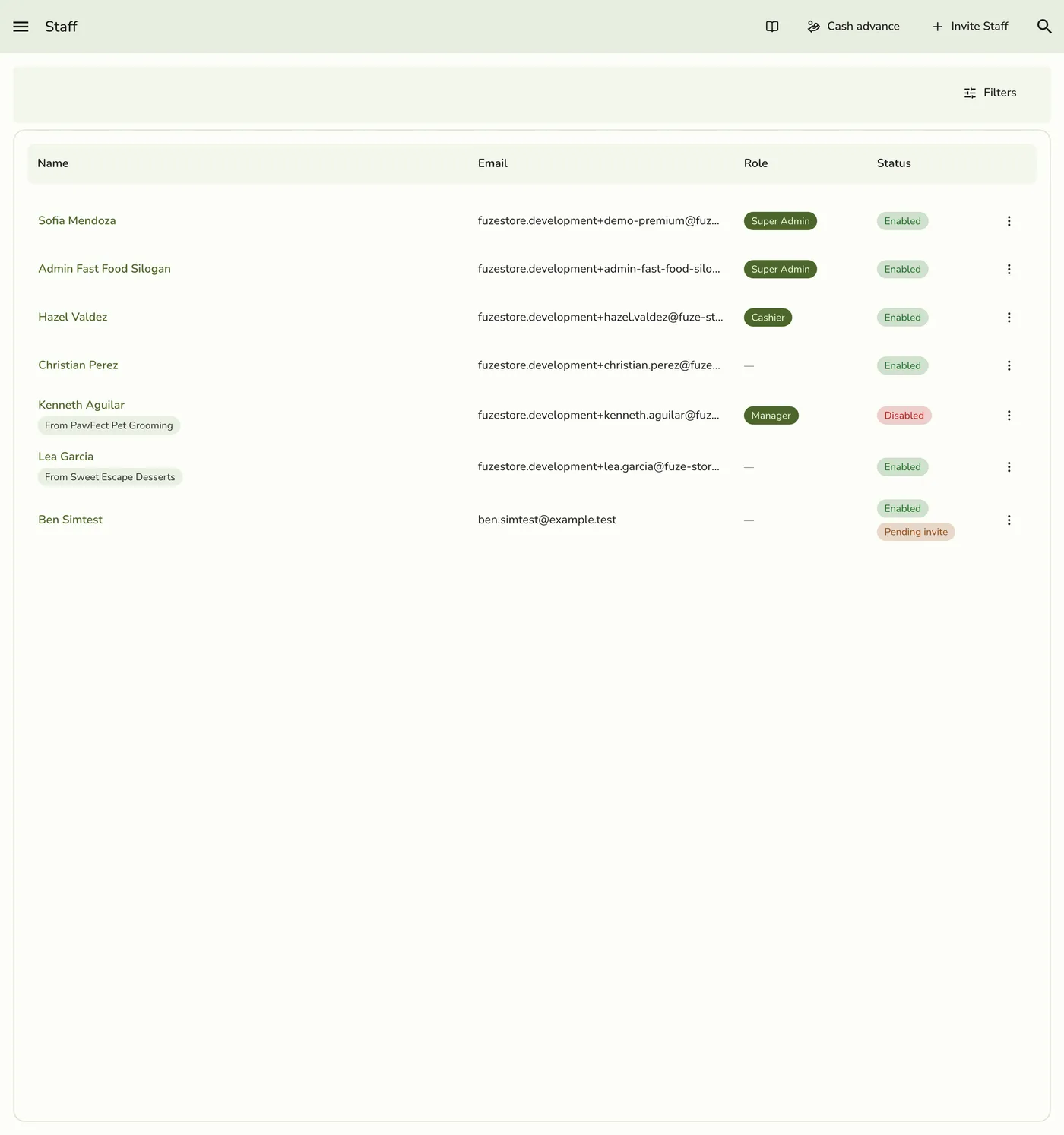
Task: Open Ben Simtest staff profile
Action: point(71,520)
